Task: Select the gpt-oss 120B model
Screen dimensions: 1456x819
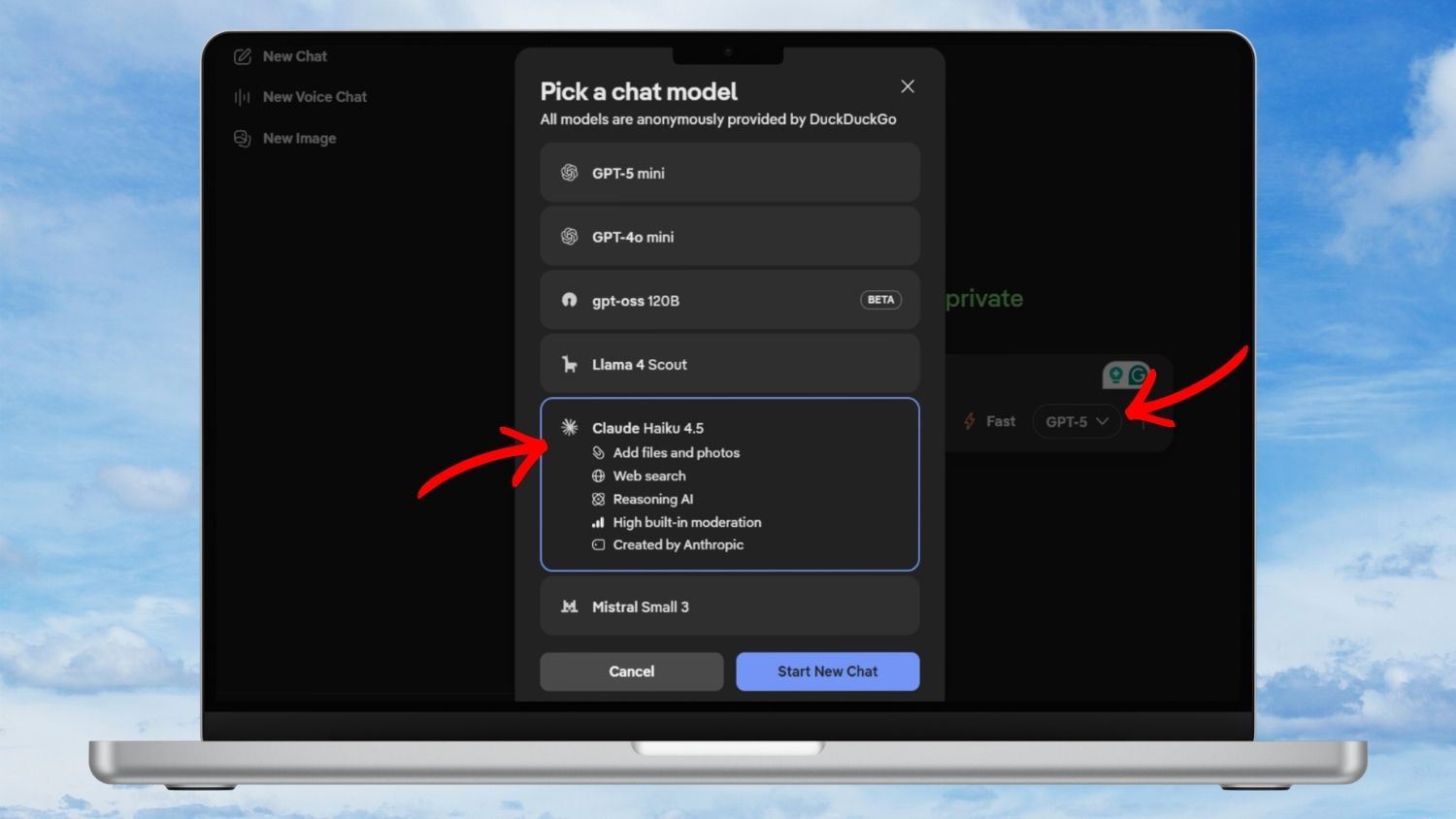Action: pos(730,300)
